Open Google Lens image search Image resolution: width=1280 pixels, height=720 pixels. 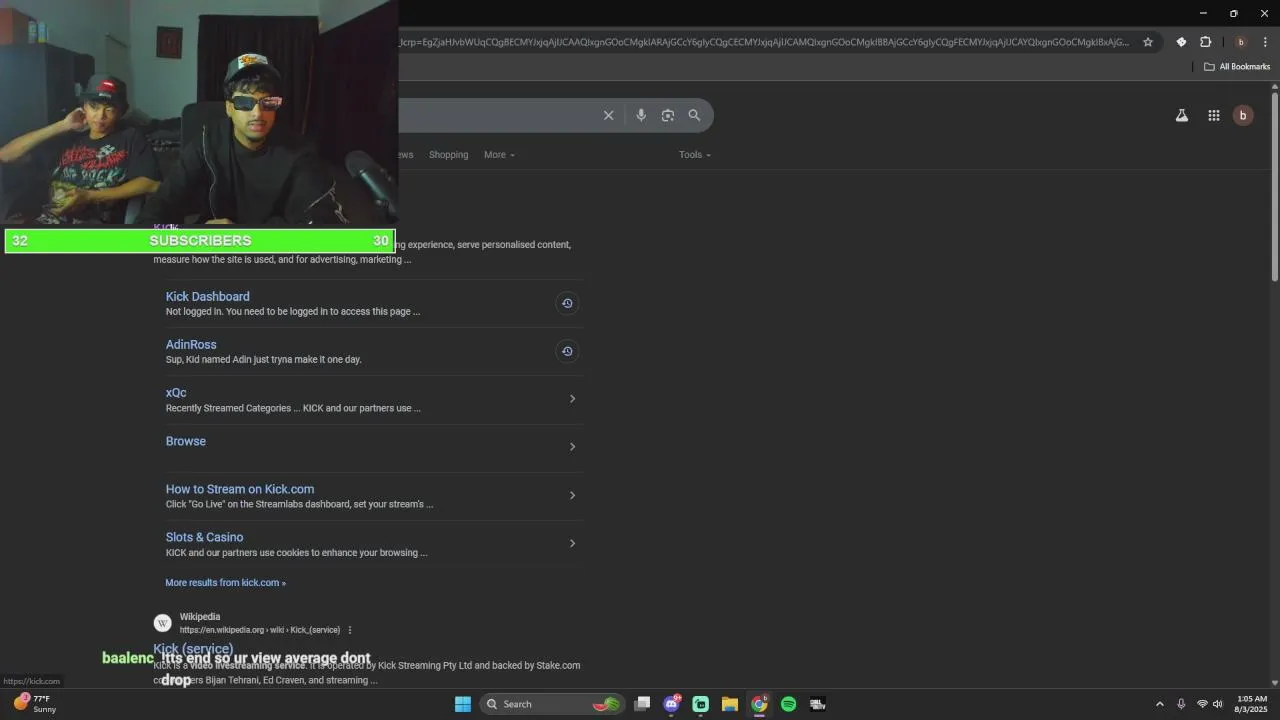coord(668,115)
